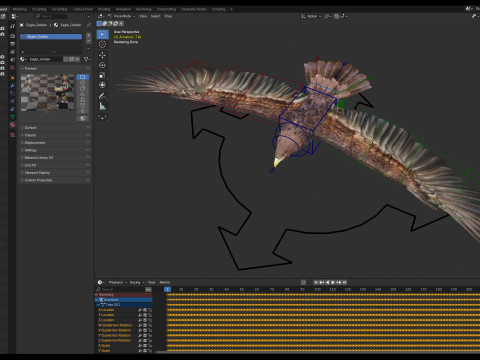Play the animation forward
480x360 pixels.
333,282
